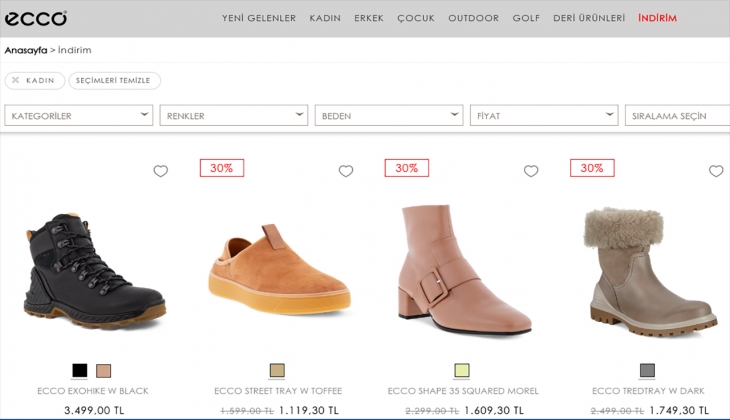Open SIRALAMA SEÇİN sort dropdown
Viewport: 730px width, 420px height.
(x=678, y=116)
